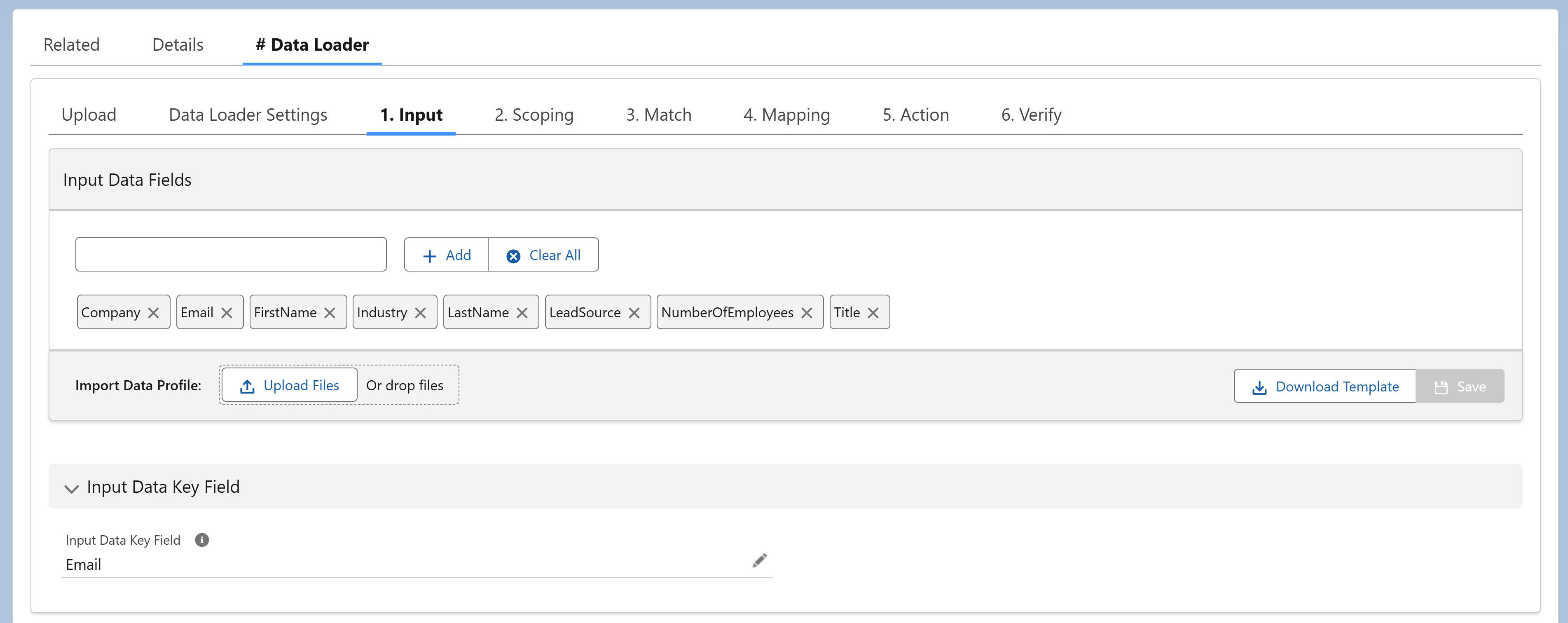Click the Or drop files zone

point(405,386)
